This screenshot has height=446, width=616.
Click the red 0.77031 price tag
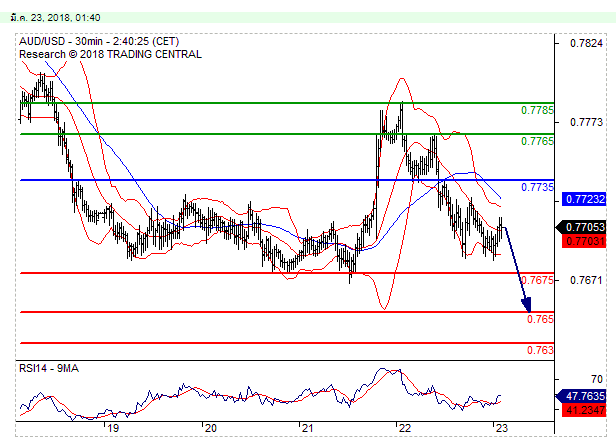[x=584, y=240]
